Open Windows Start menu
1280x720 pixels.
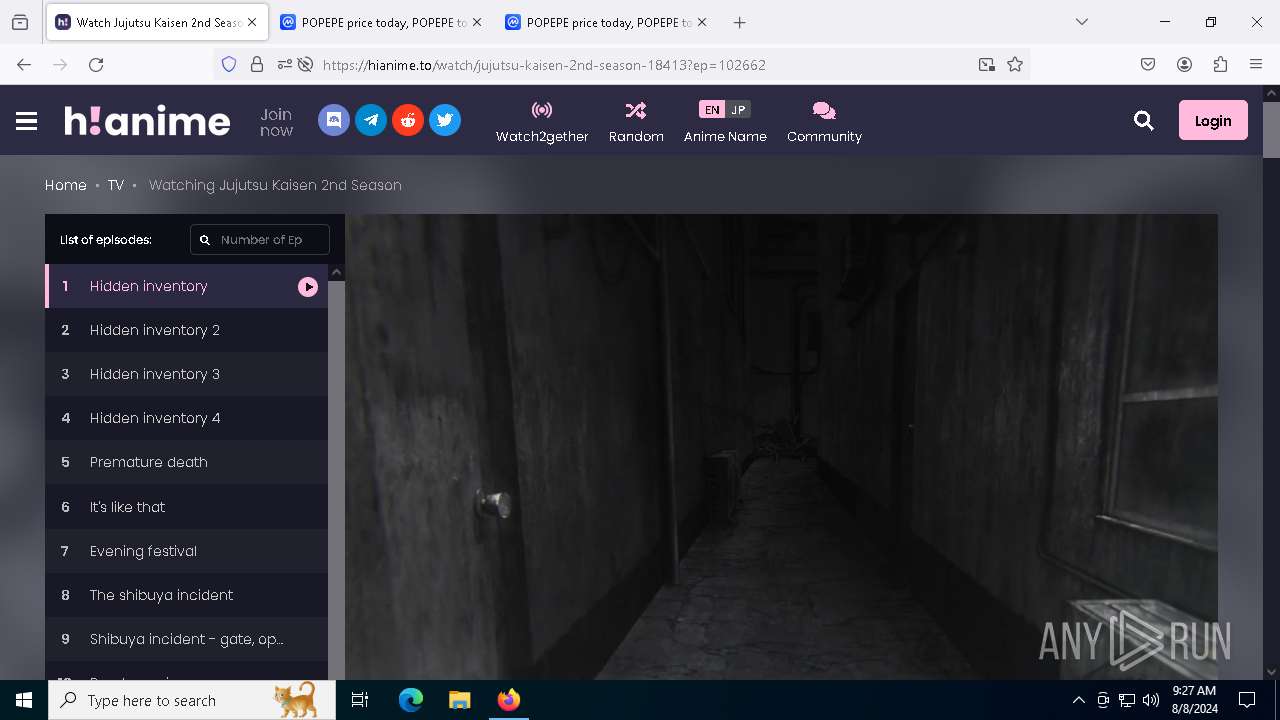click(x=24, y=700)
